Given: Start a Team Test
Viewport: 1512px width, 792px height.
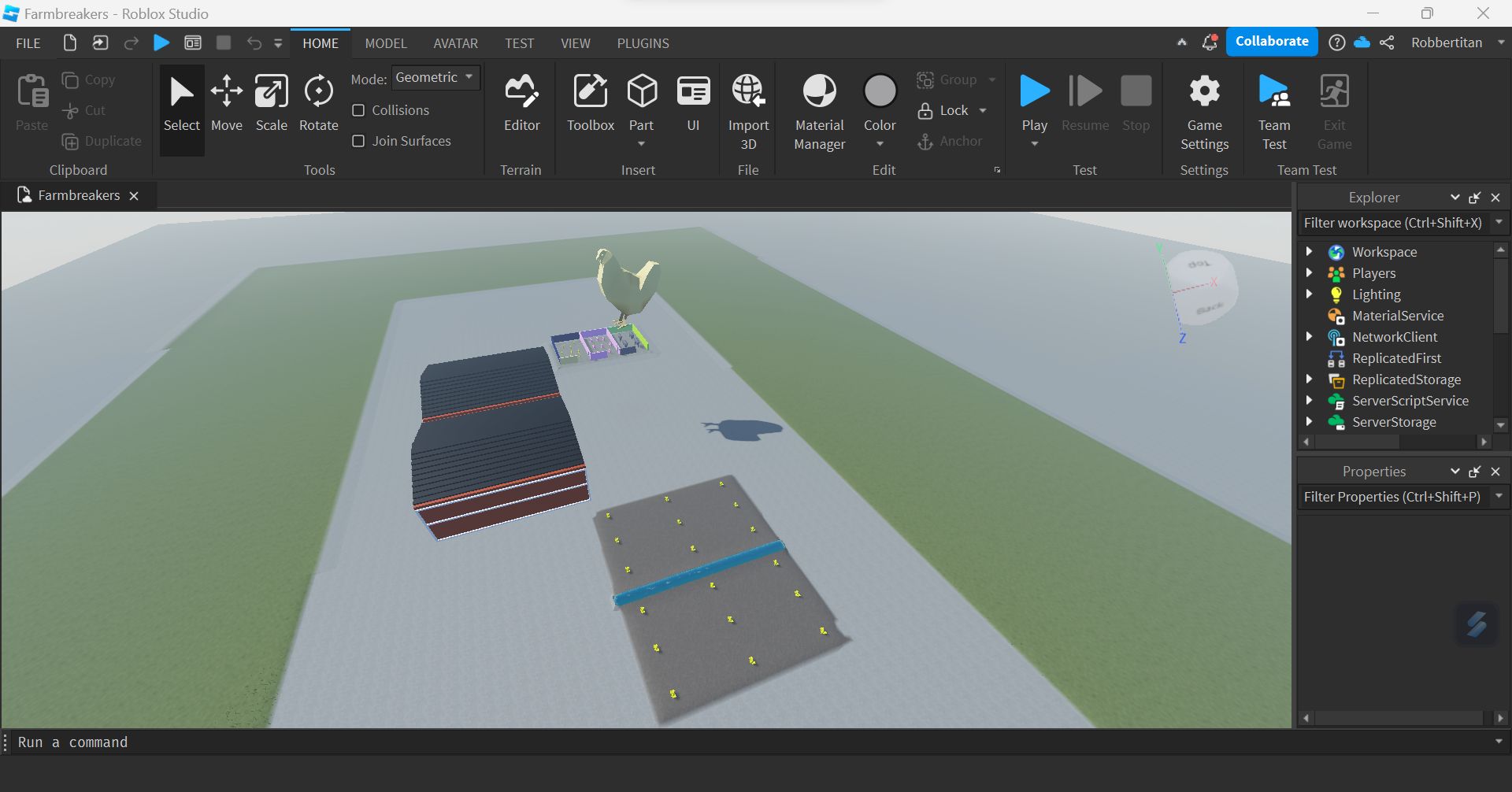Looking at the screenshot, I should pyautogui.click(x=1274, y=112).
